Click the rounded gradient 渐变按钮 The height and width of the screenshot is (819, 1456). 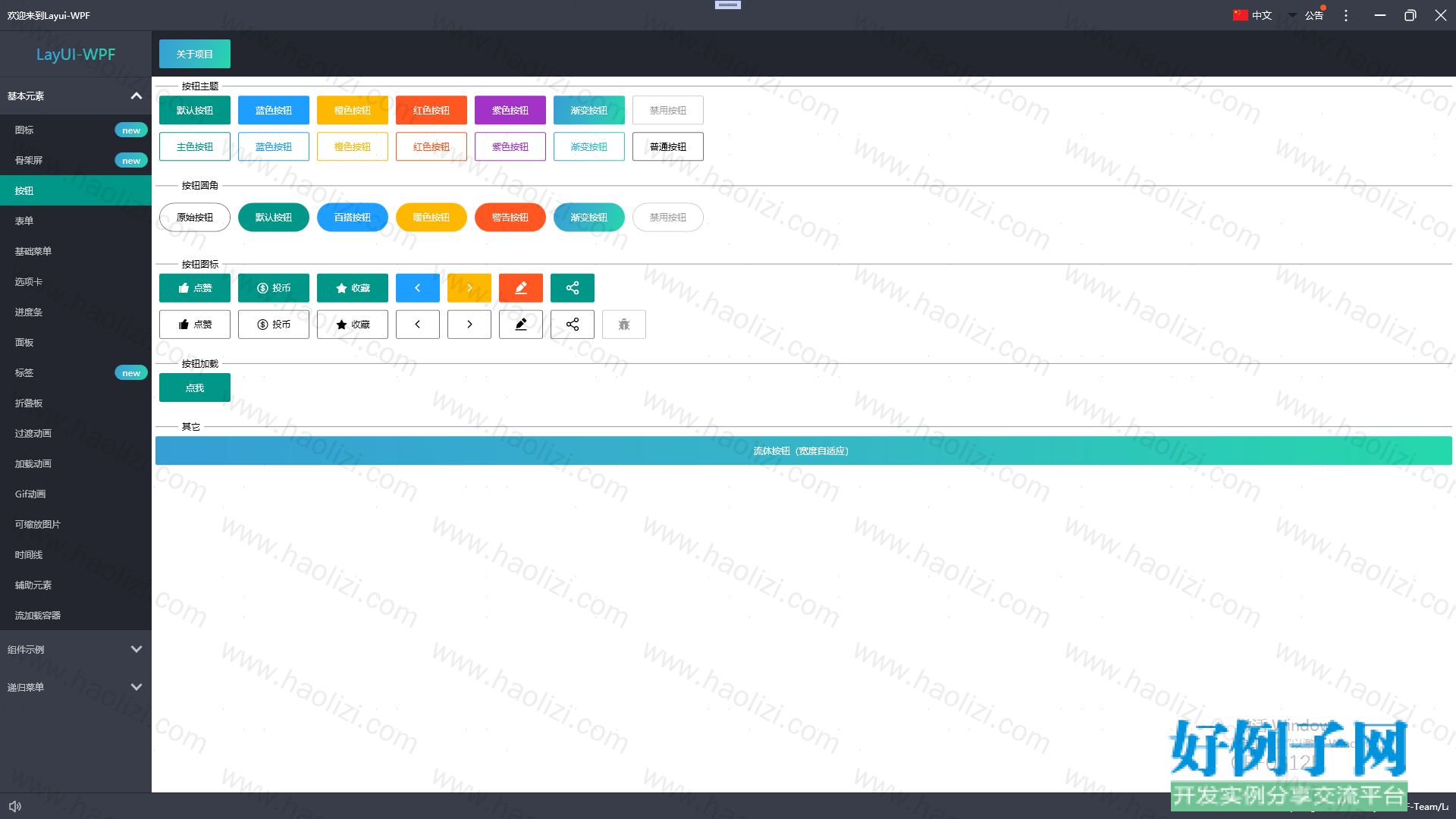(589, 218)
